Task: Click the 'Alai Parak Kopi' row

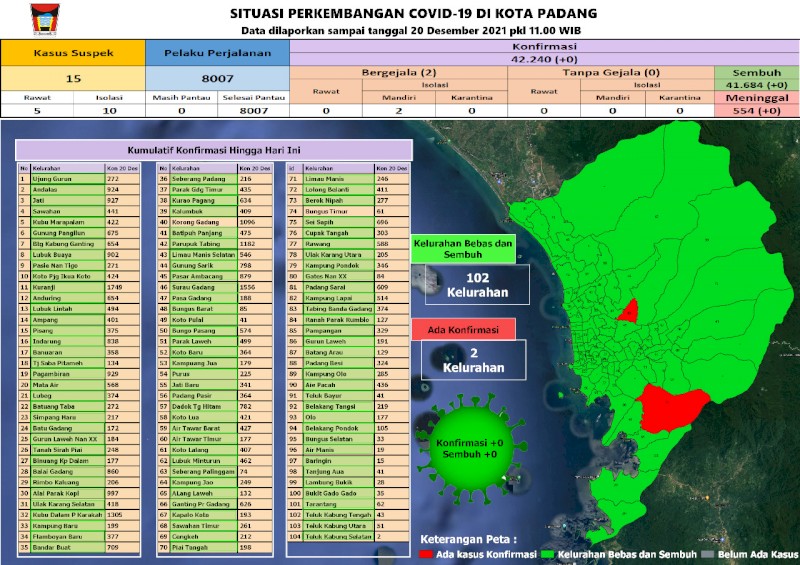Action: 79,494
